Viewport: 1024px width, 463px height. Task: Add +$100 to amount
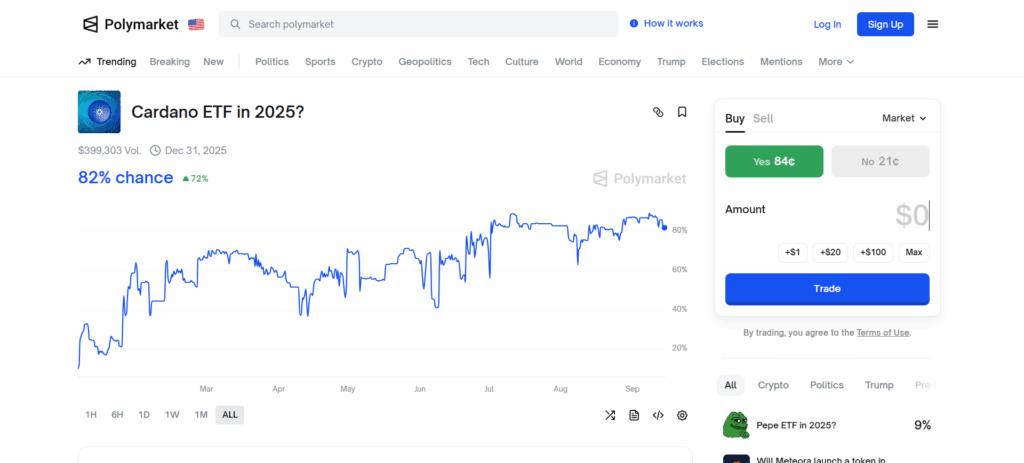pyautogui.click(x=873, y=253)
